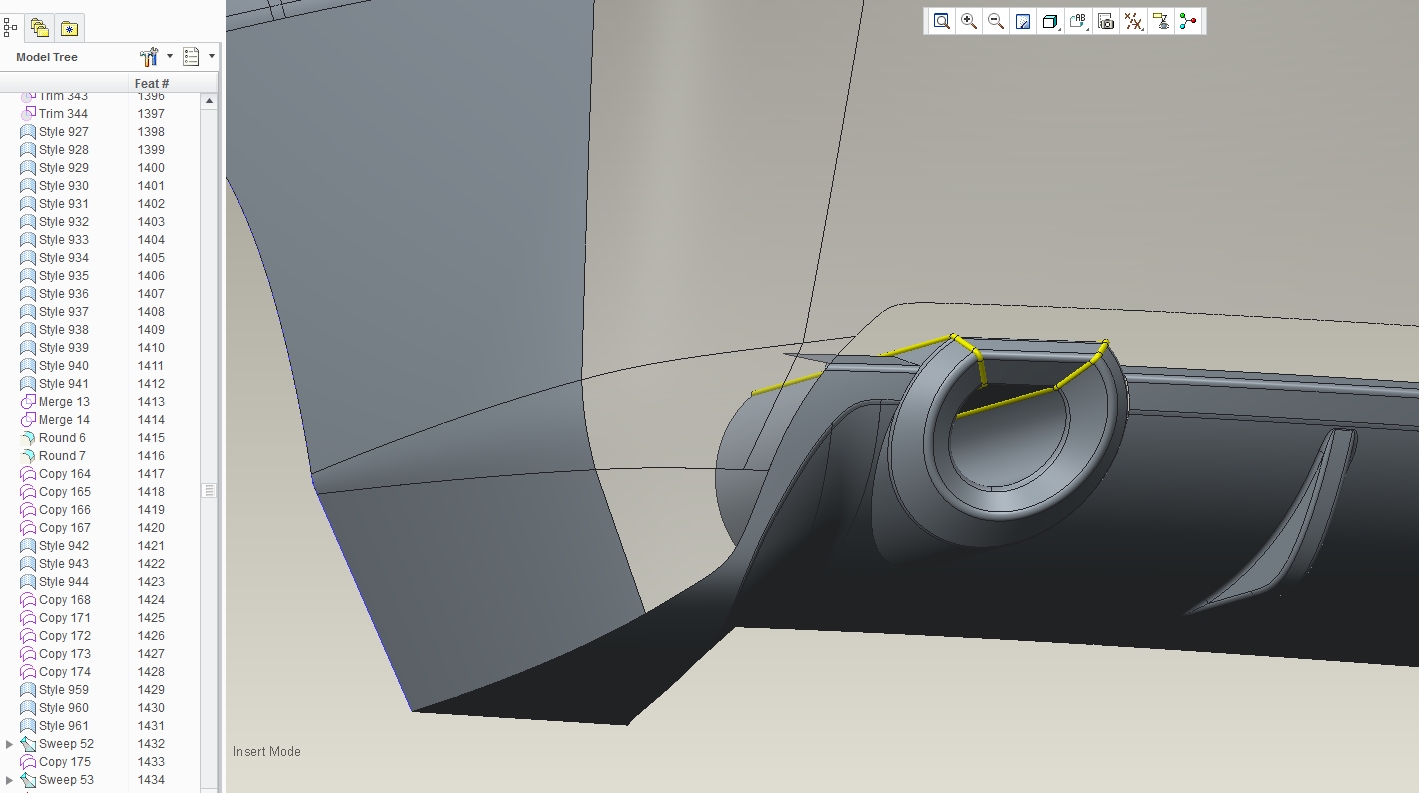Click the Model Tree panel title
Screen dimensions: 1419x793
click(47, 57)
